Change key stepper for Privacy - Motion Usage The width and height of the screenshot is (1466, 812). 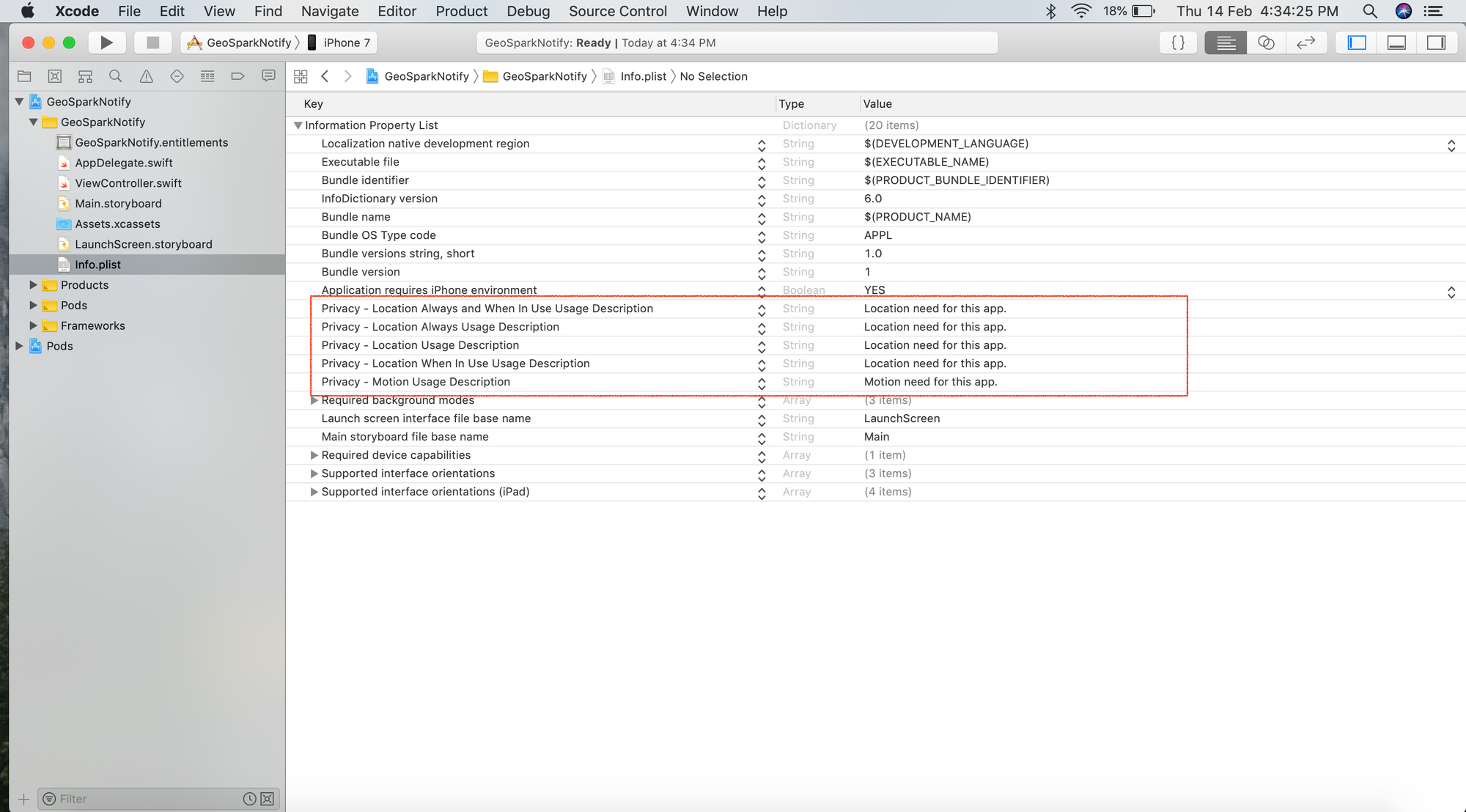coord(762,383)
